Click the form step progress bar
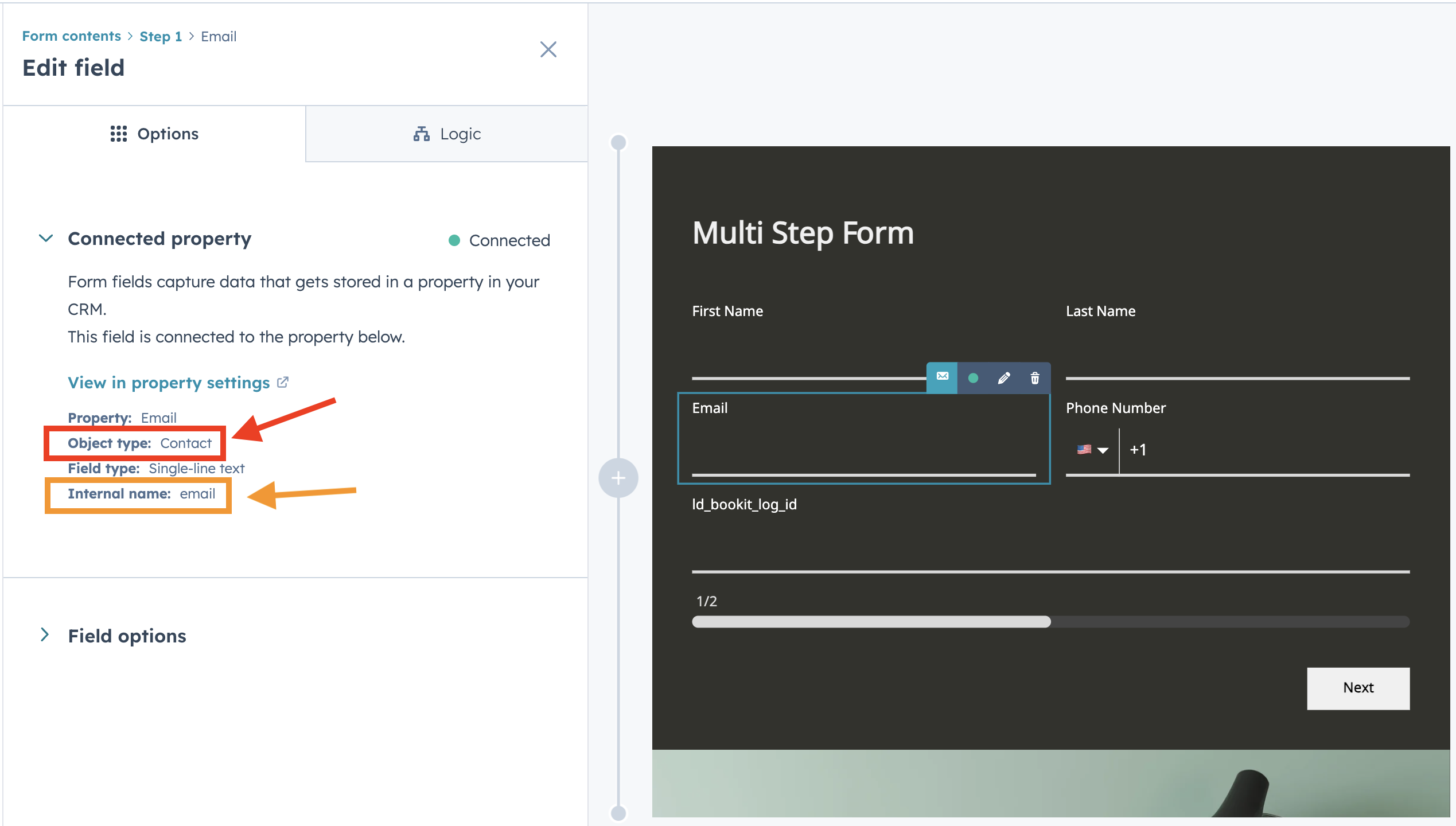The width and height of the screenshot is (1456, 826). tap(1050, 622)
